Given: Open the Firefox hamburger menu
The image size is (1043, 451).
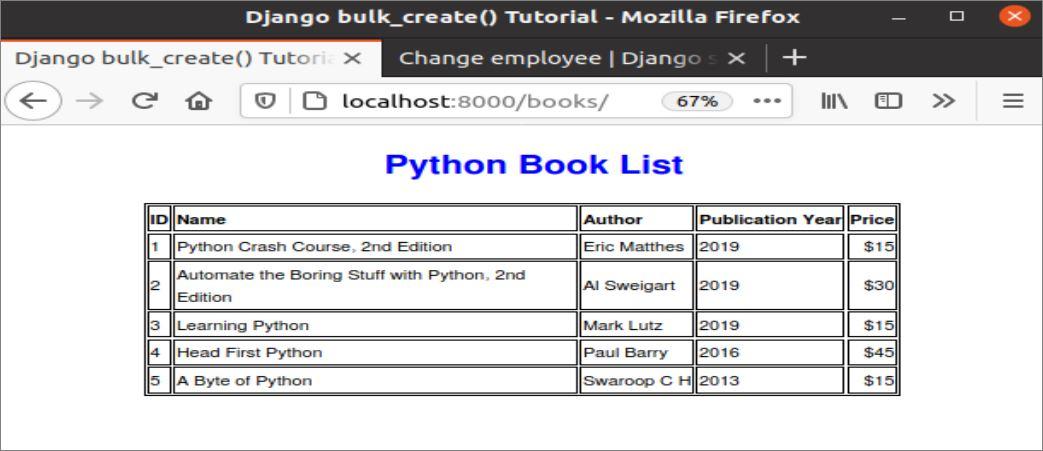Looking at the screenshot, I should coord(1012,101).
